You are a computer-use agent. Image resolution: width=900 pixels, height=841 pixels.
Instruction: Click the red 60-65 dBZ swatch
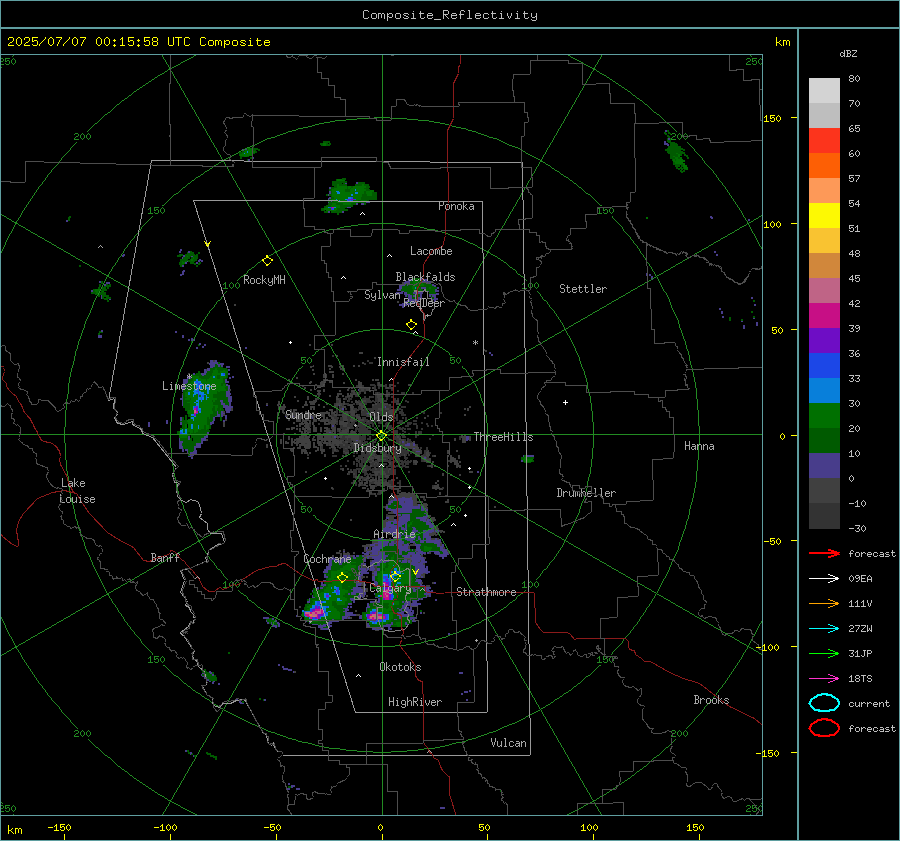(824, 141)
